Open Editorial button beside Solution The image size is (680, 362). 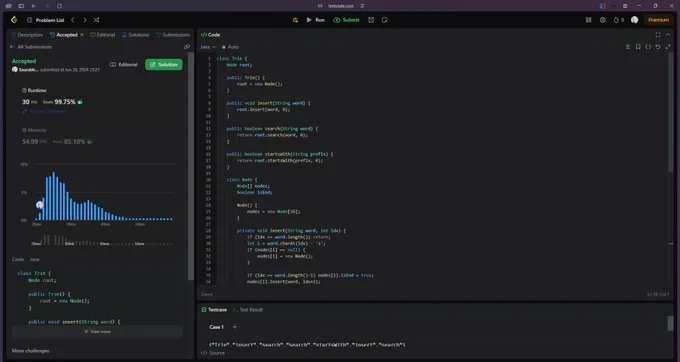tap(124, 65)
